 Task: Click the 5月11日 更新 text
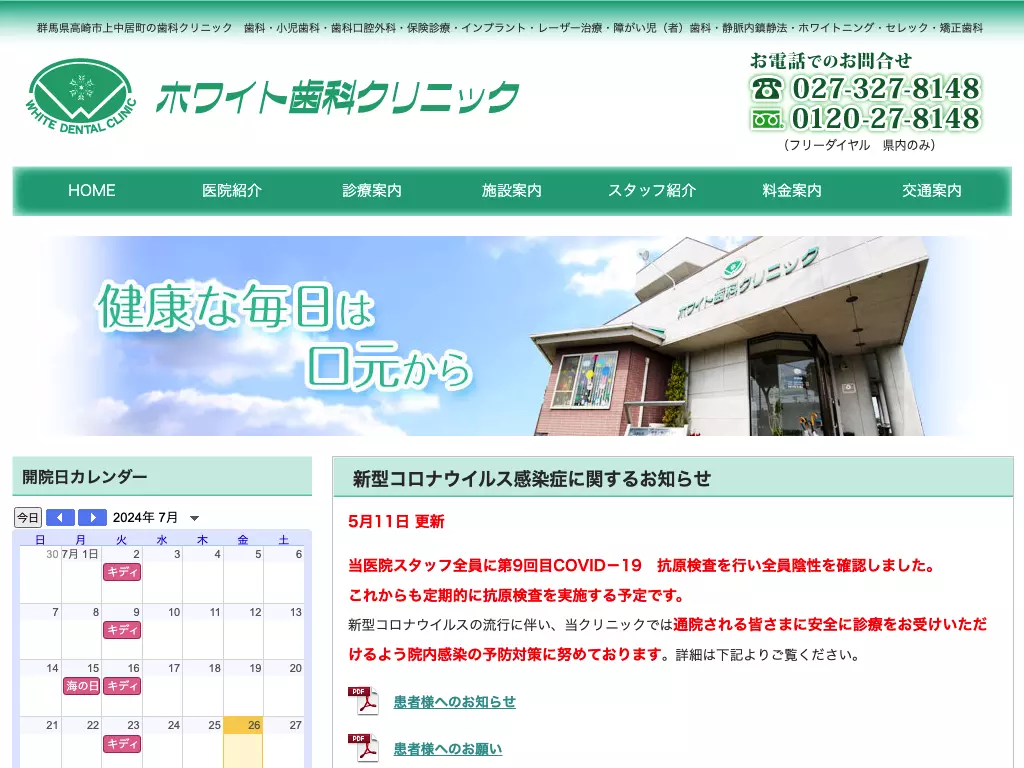(x=396, y=522)
